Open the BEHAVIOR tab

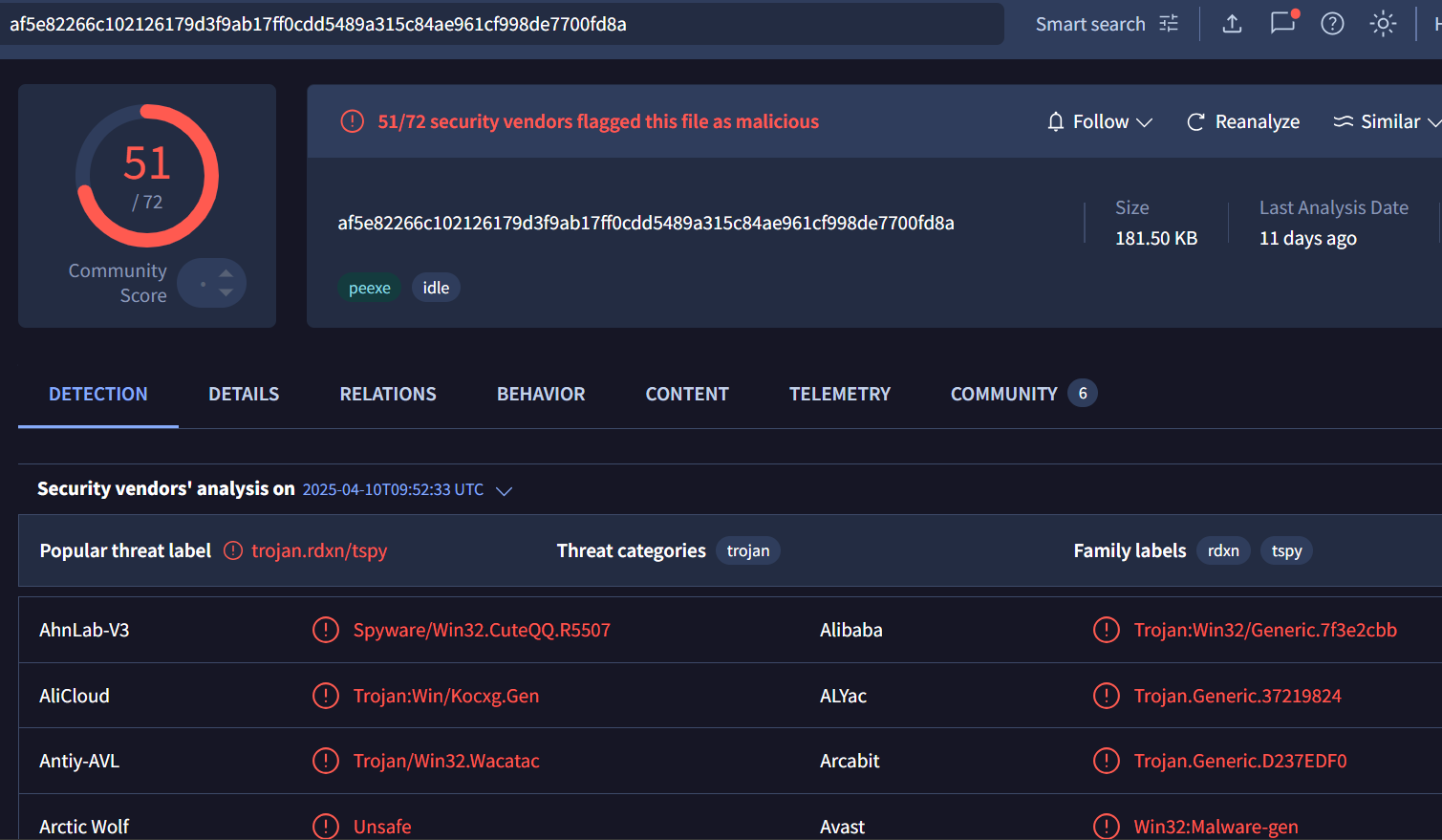coord(541,394)
